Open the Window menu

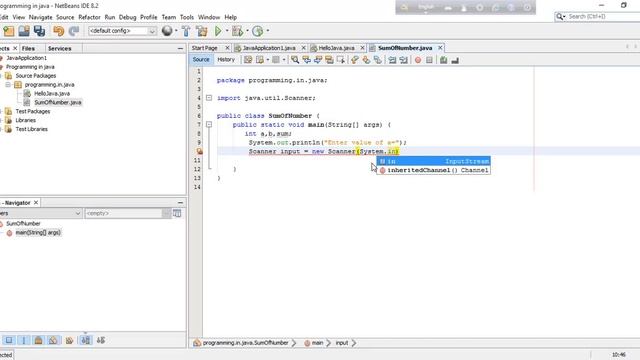(x=209, y=17)
